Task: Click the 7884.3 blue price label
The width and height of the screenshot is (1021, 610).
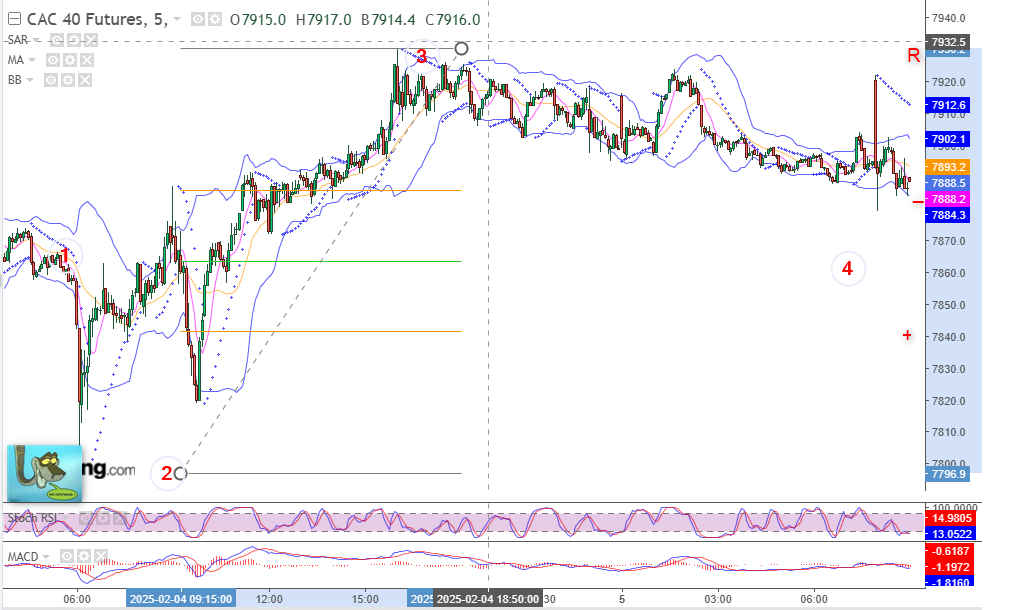Action: click(948, 215)
